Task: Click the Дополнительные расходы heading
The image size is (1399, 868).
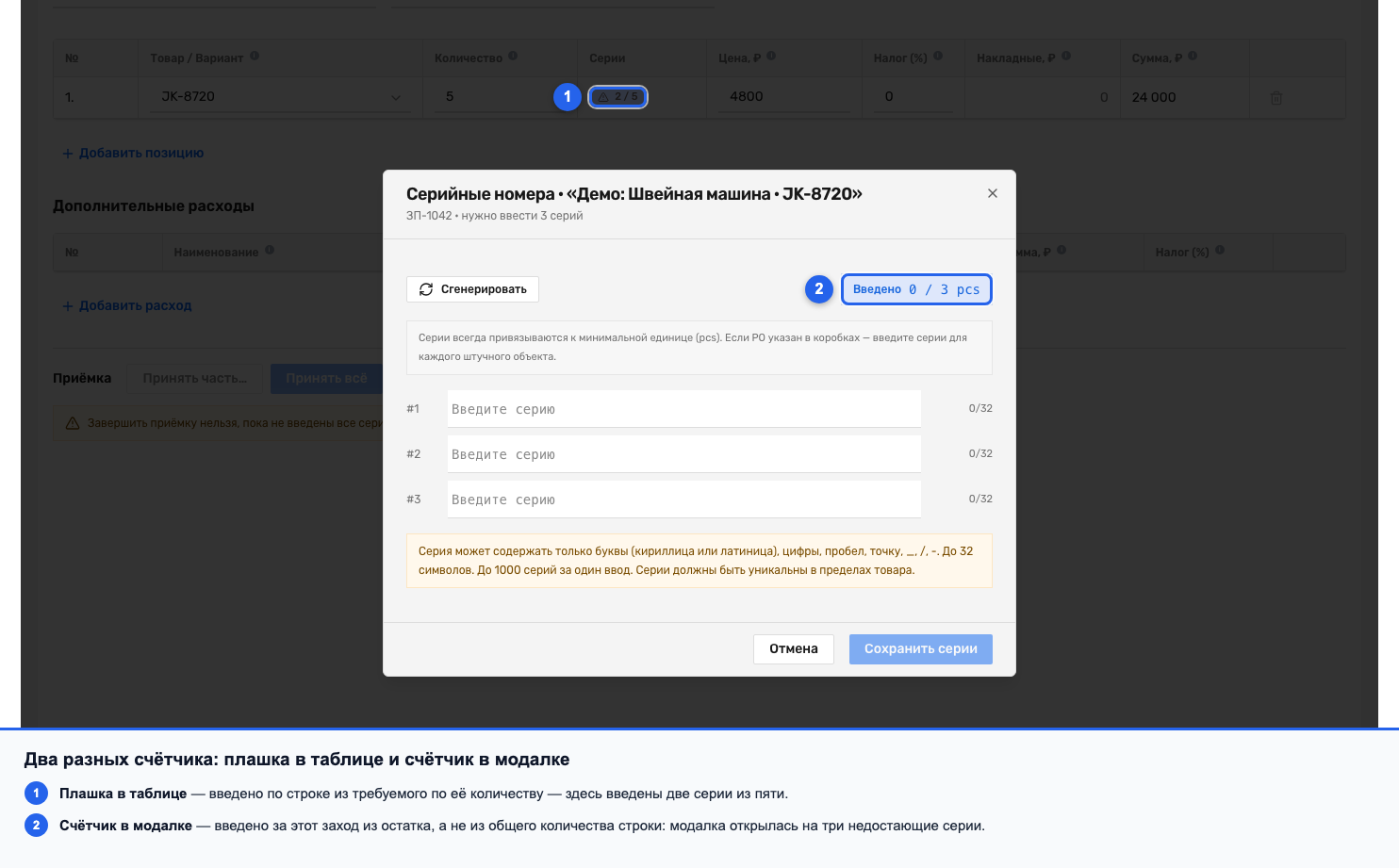Action: tap(154, 205)
